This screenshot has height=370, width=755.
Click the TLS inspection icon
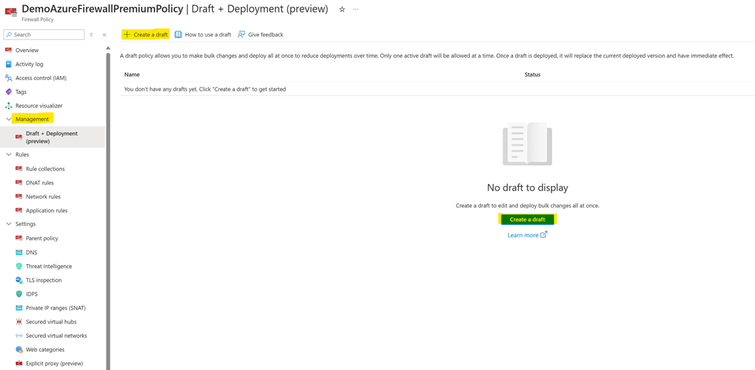tap(19, 280)
